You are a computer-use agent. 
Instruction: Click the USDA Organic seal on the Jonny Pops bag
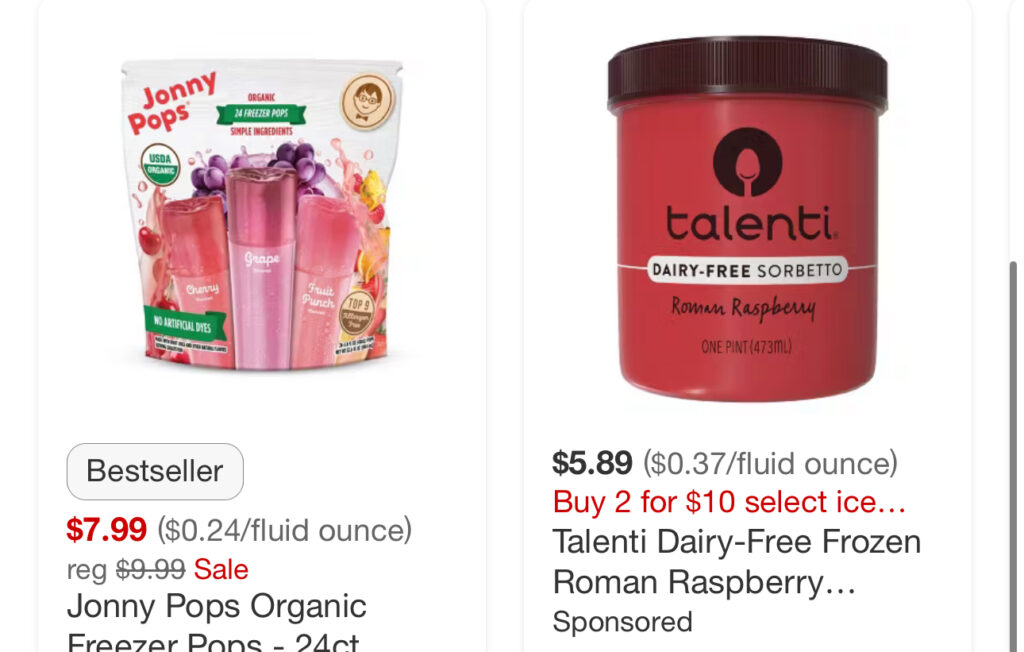(161, 164)
